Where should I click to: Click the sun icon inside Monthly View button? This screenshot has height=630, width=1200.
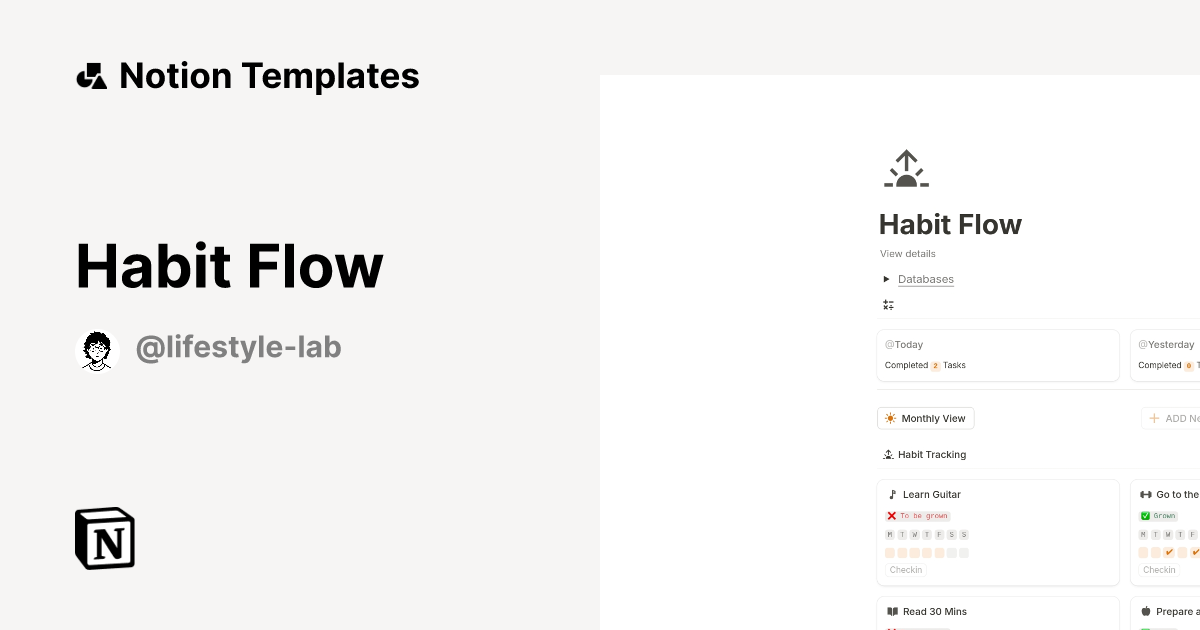click(890, 418)
